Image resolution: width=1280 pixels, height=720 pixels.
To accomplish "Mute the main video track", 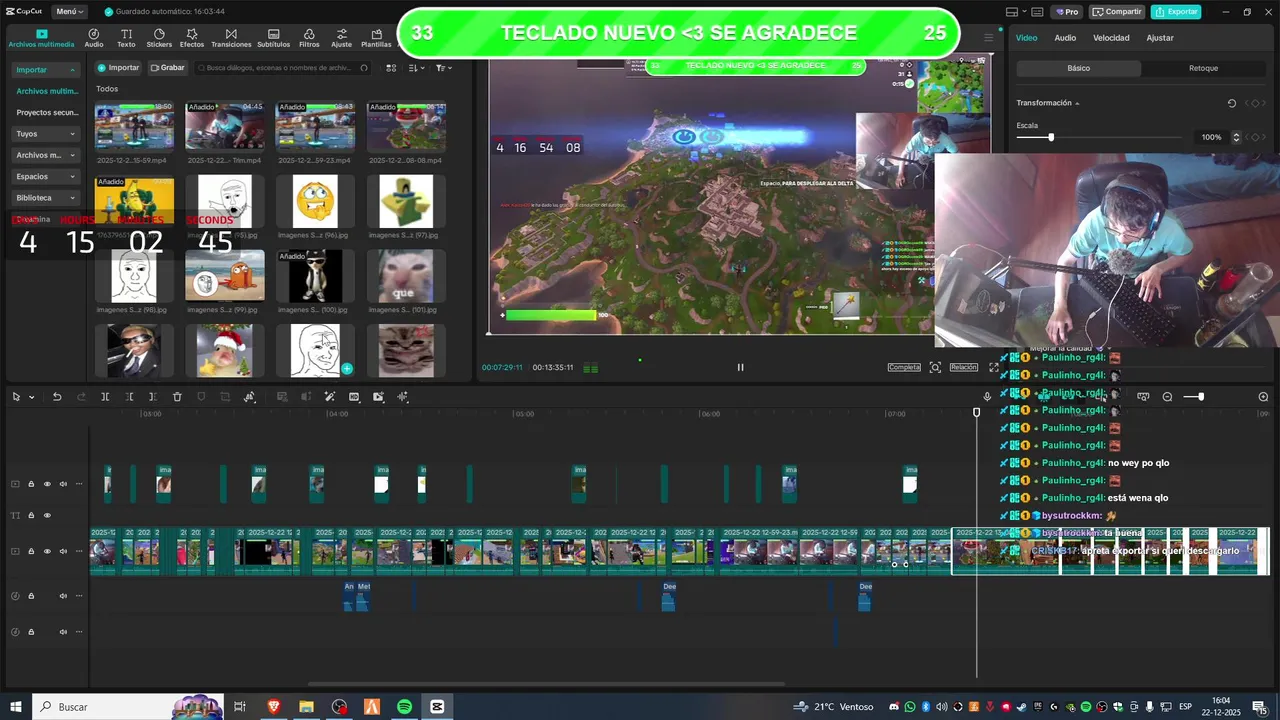I will tap(63, 552).
